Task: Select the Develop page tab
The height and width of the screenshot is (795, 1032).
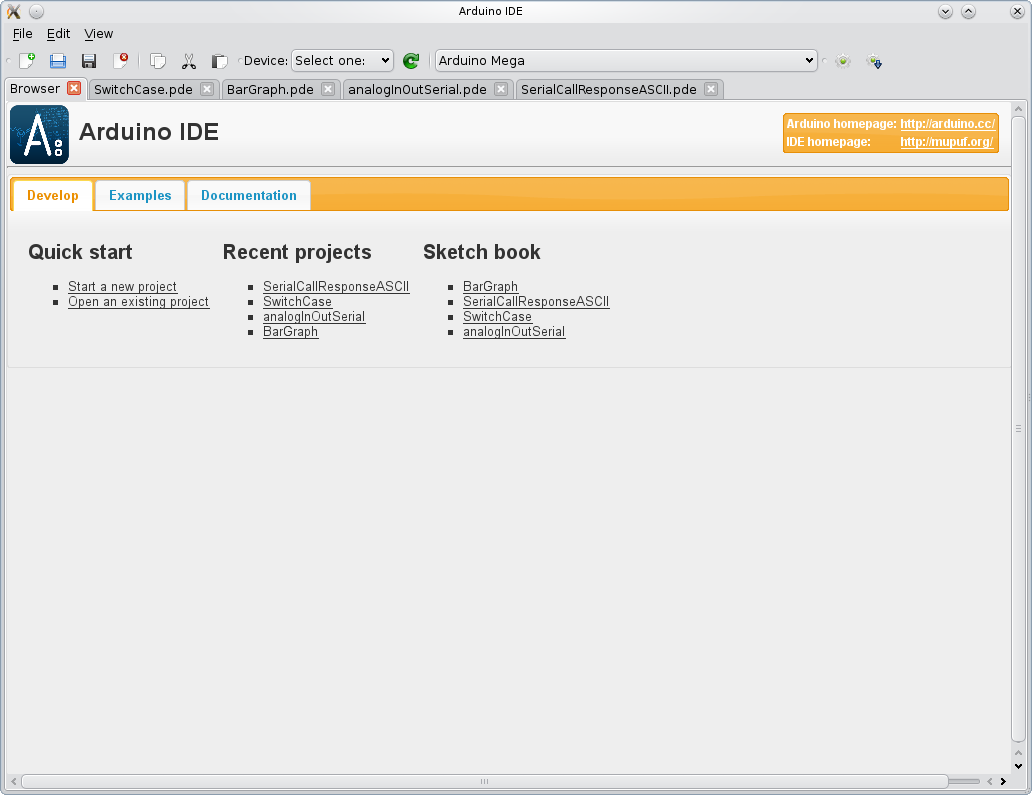Action: [53, 195]
